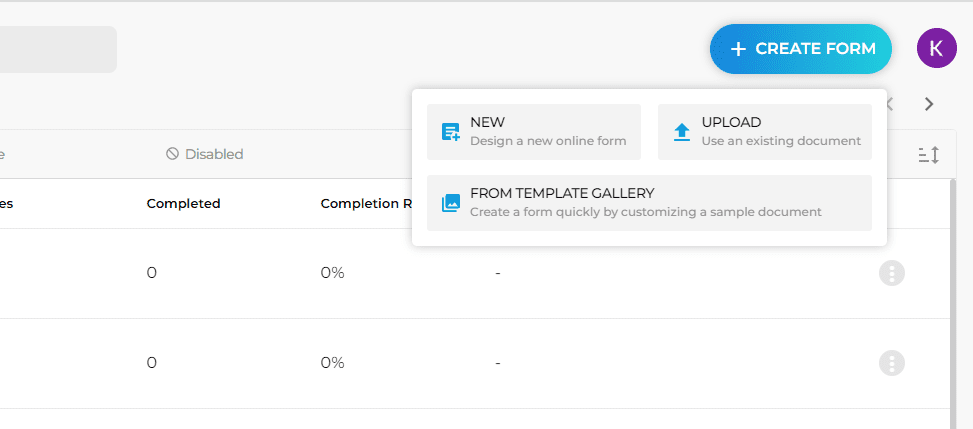Open first row's three-dot options menu
The width and height of the screenshot is (973, 429).
892,273
